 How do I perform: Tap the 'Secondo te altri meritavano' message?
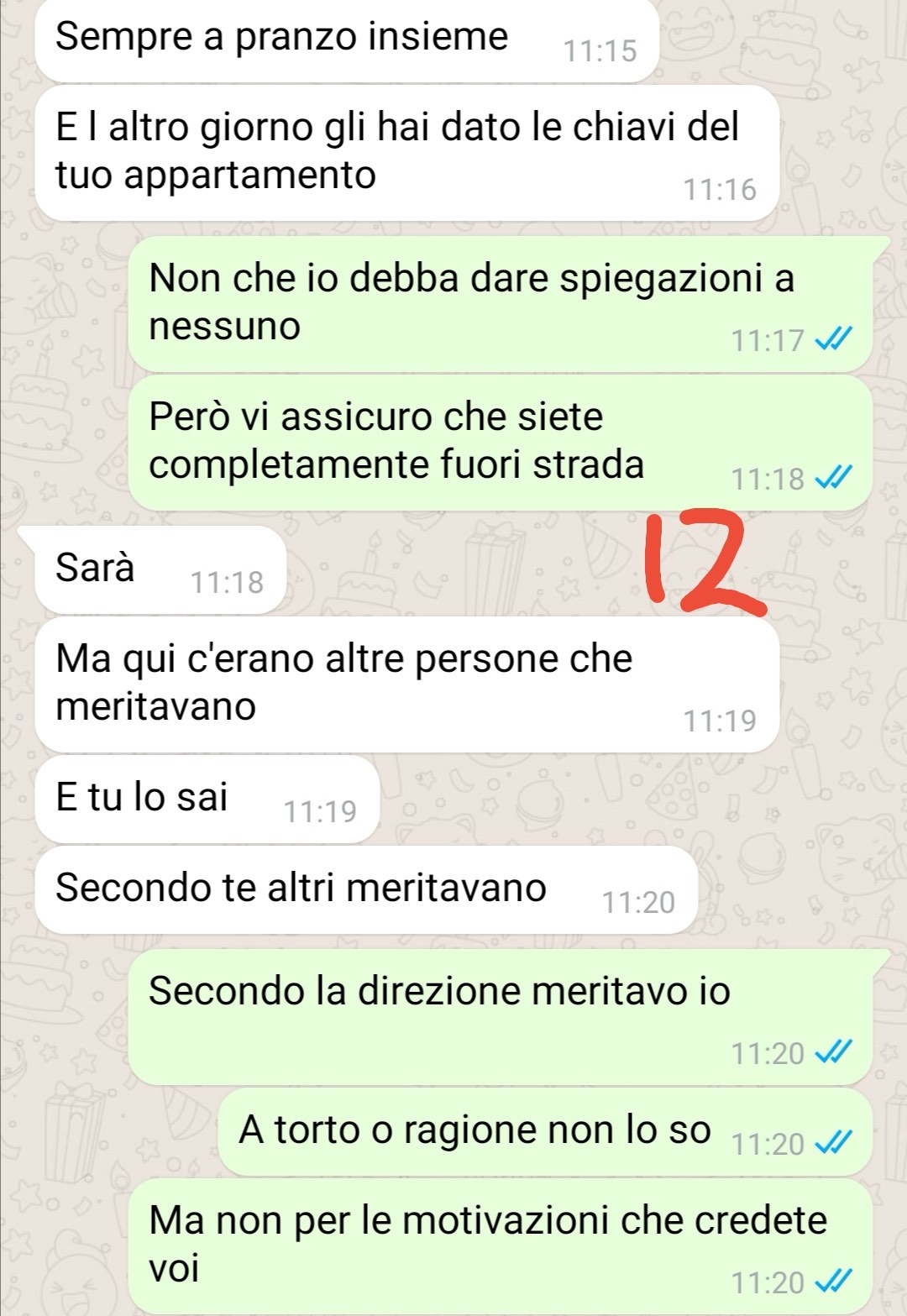click(x=366, y=889)
